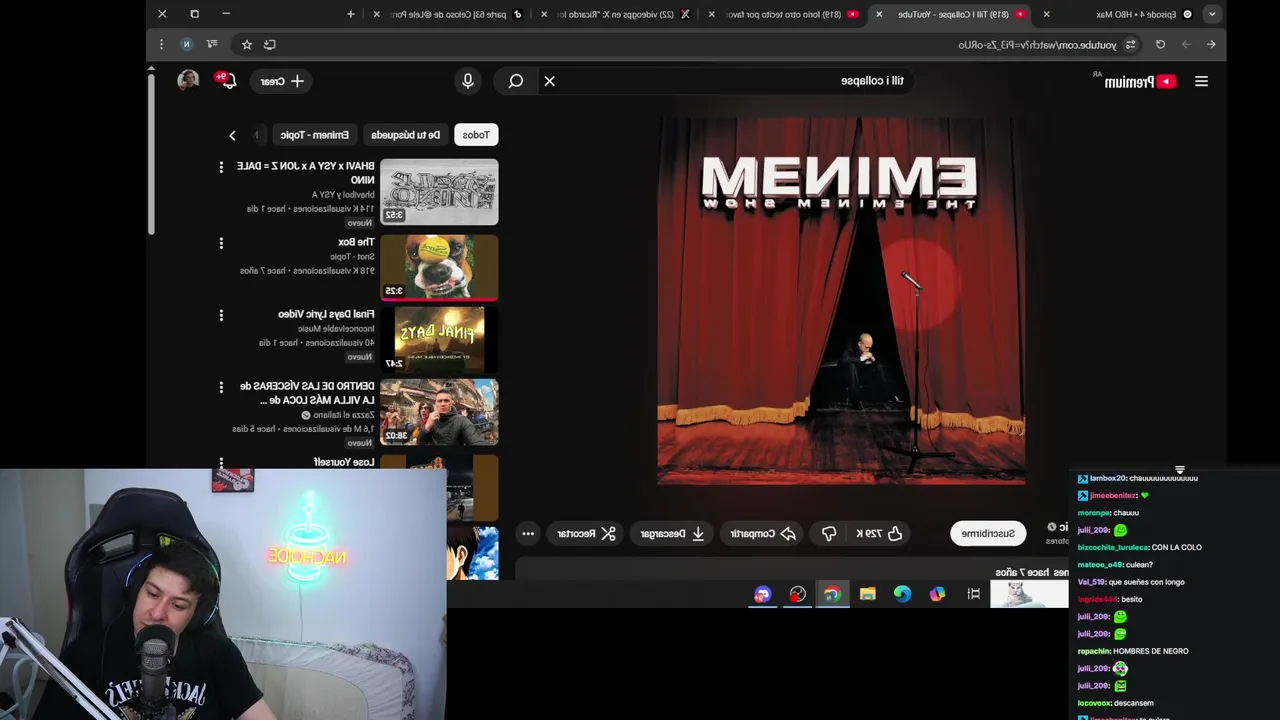The width and height of the screenshot is (1280, 720).
Task: Show more filter chips with the chevron
Action: (x=232, y=135)
